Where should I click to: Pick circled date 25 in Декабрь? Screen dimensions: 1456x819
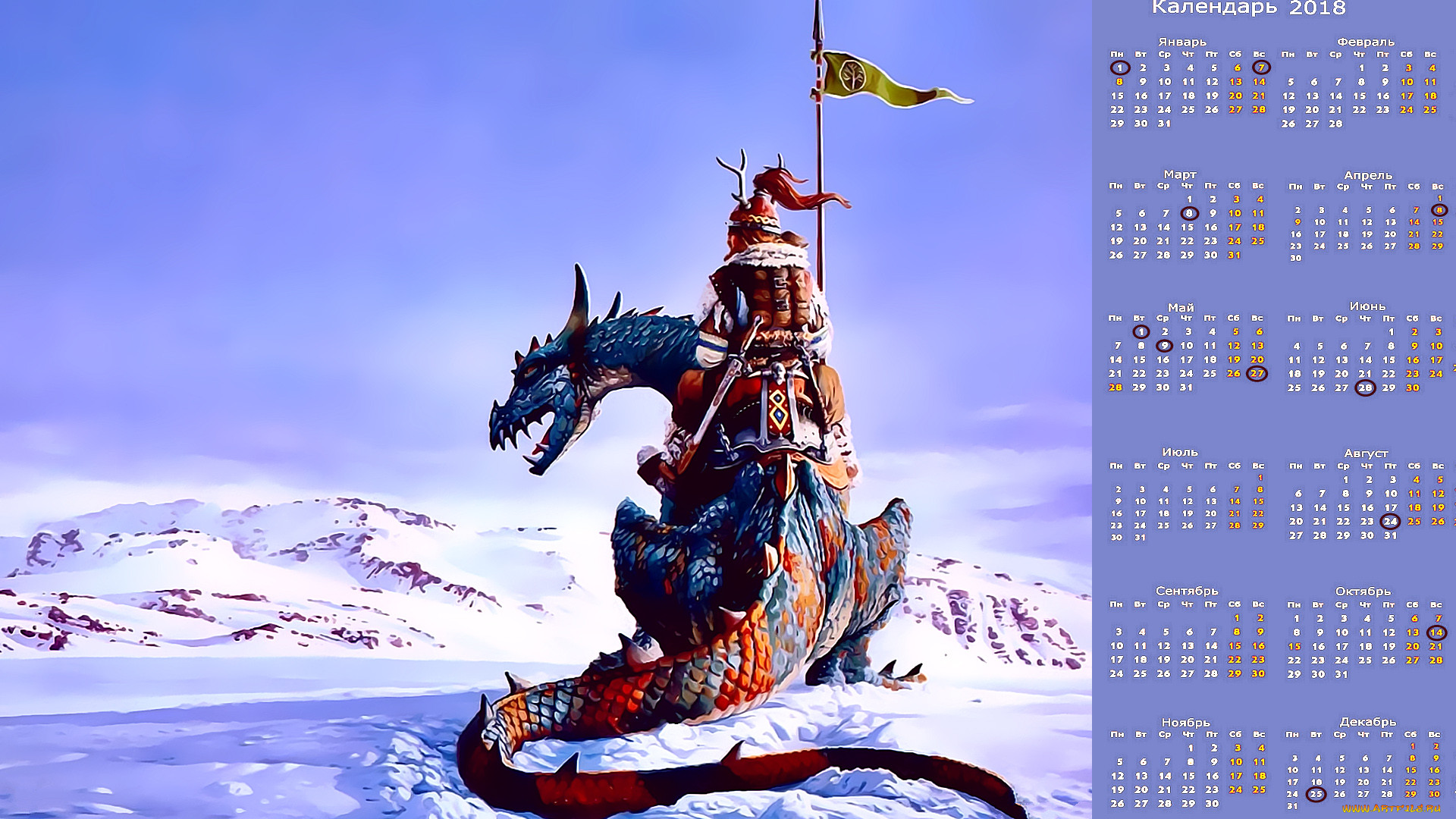click(x=1316, y=795)
